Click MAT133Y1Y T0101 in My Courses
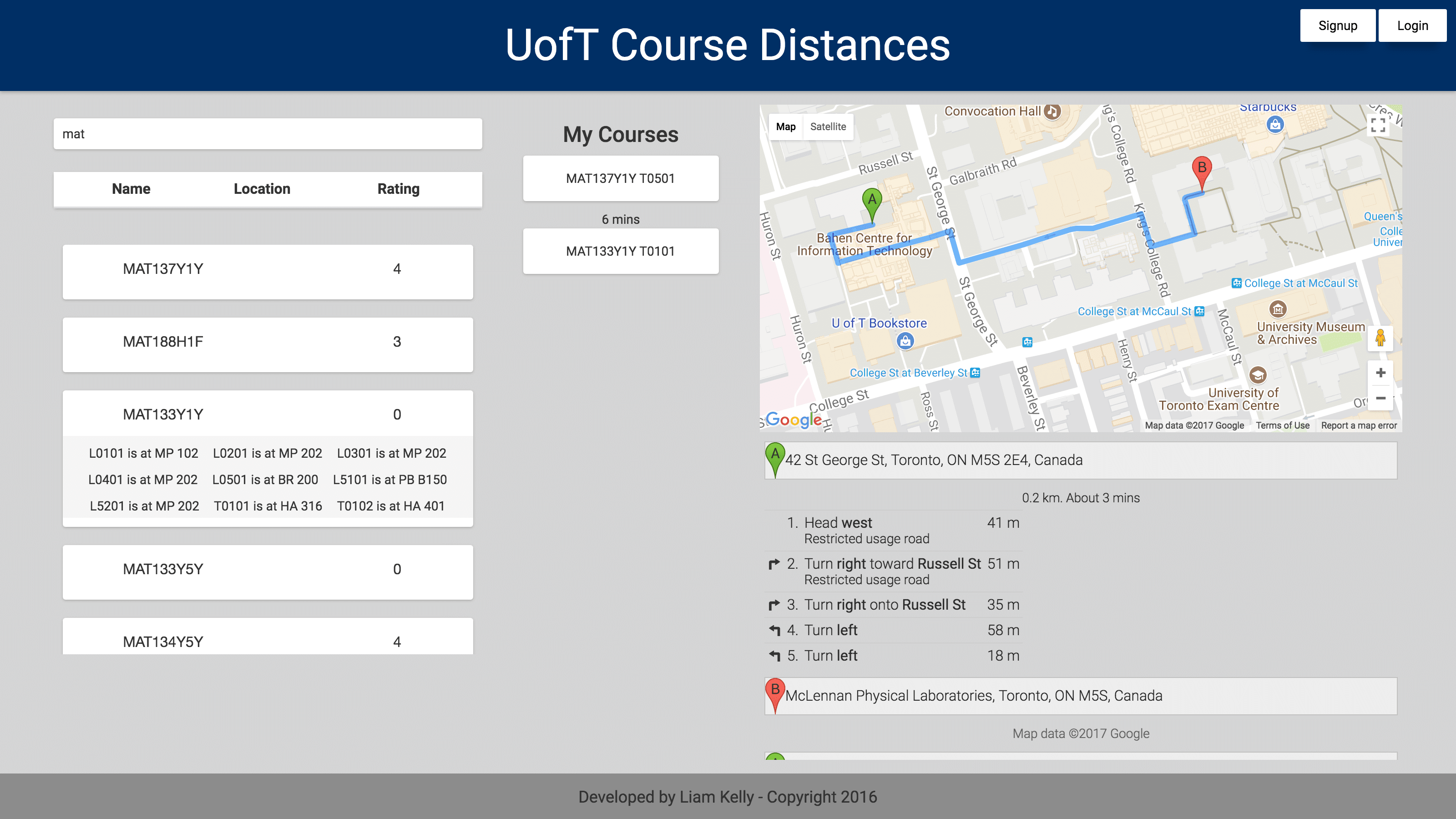Viewport: 1456px width, 819px height. [x=621, y=251]
